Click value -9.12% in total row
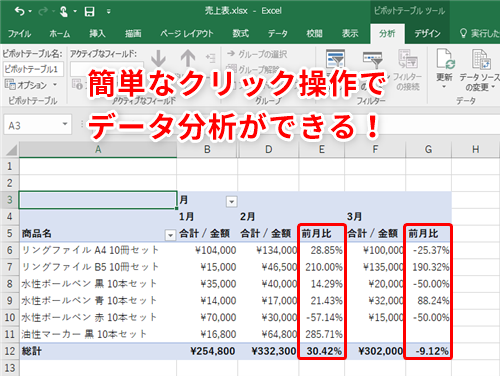This screenshot has height=376, width=500. coord(432,351)
